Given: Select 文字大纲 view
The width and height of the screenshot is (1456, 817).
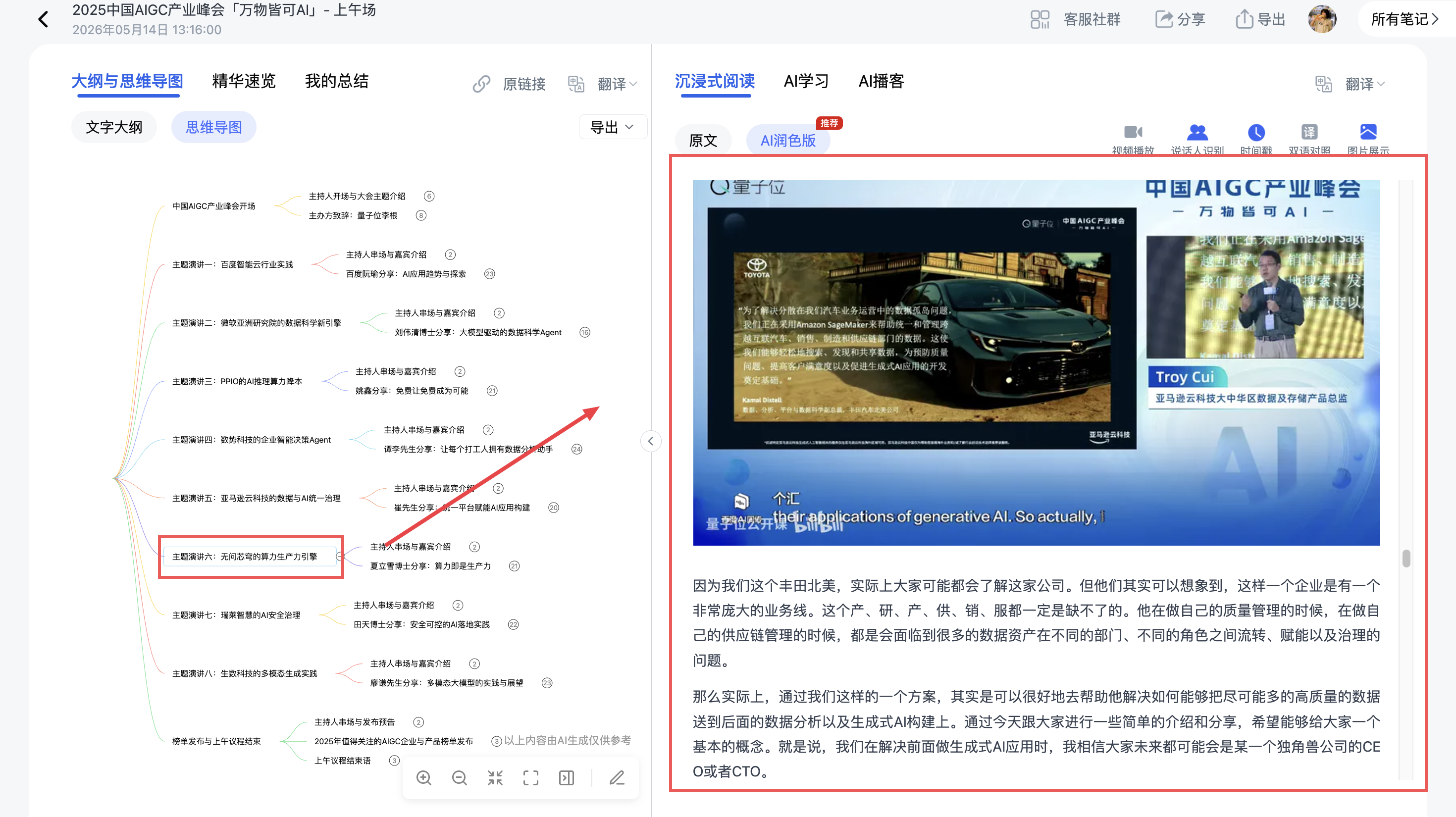Looking at the screenshot, I should pos(113,127).
